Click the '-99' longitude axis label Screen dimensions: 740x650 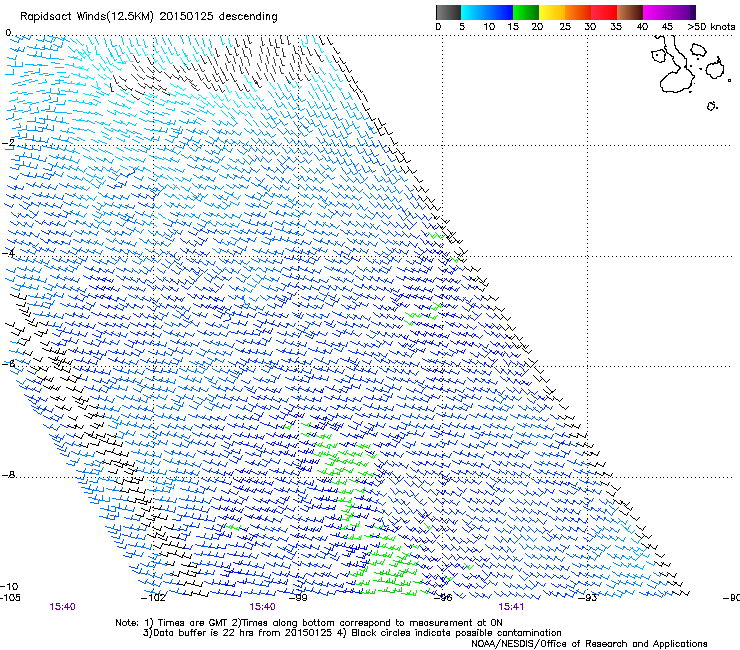pyautogui.click(x=298, y=598)
